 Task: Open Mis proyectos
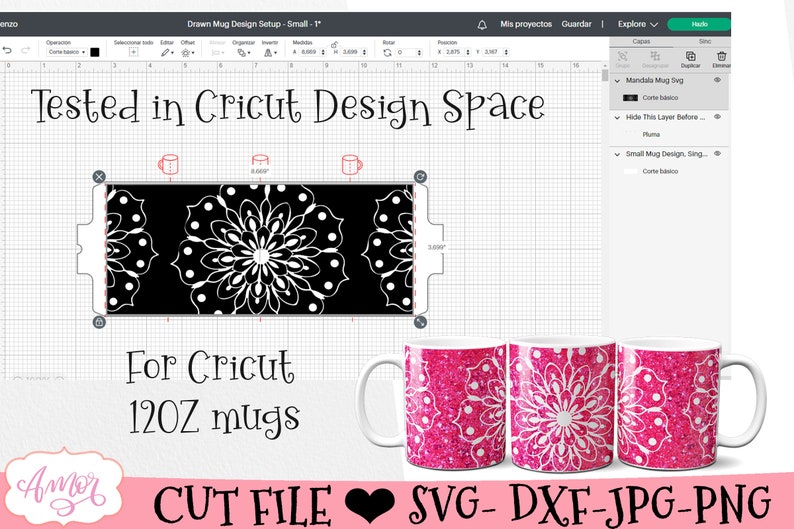pos(526,24)
